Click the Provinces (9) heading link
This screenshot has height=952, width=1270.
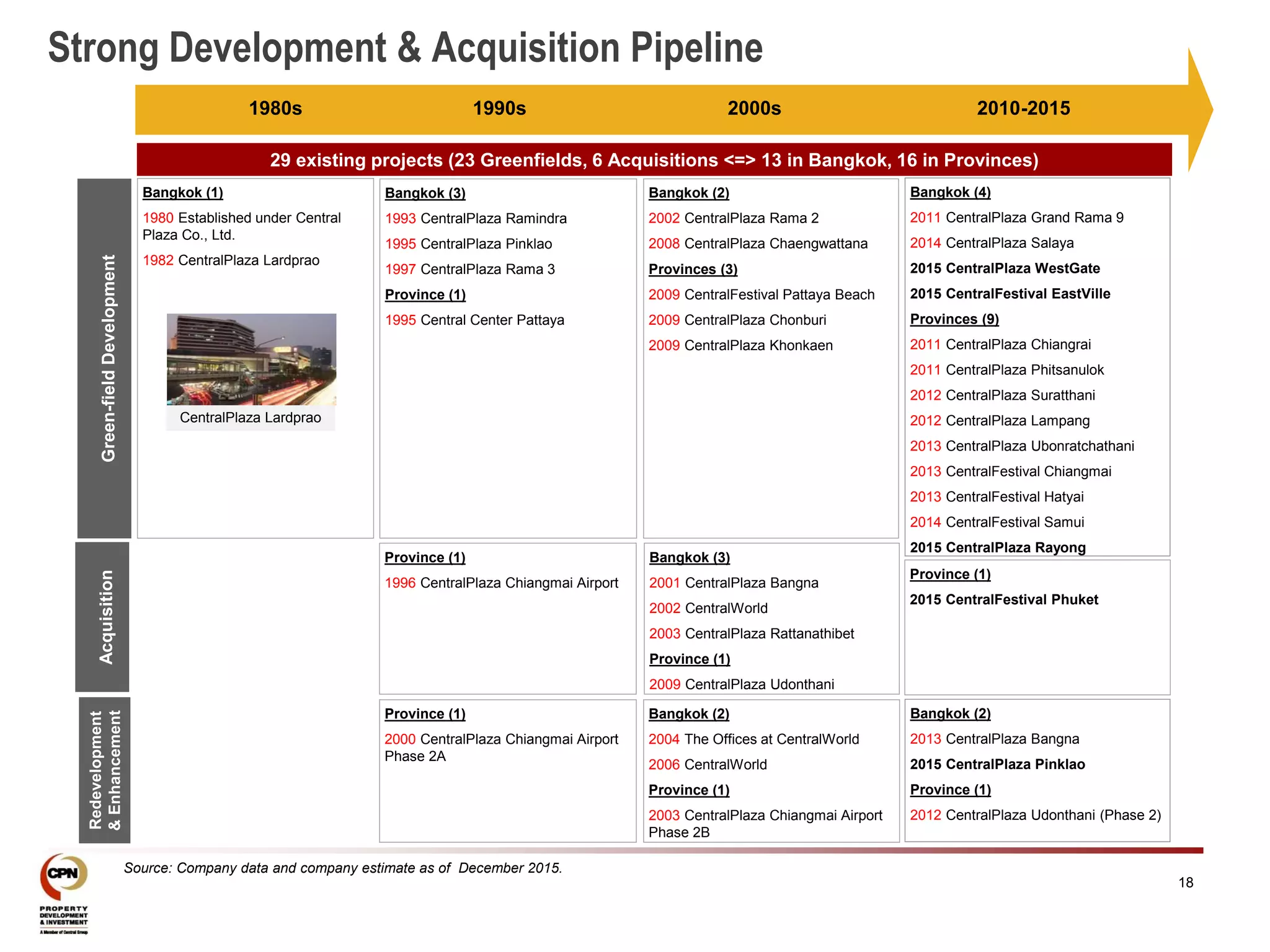pos(954,319)
